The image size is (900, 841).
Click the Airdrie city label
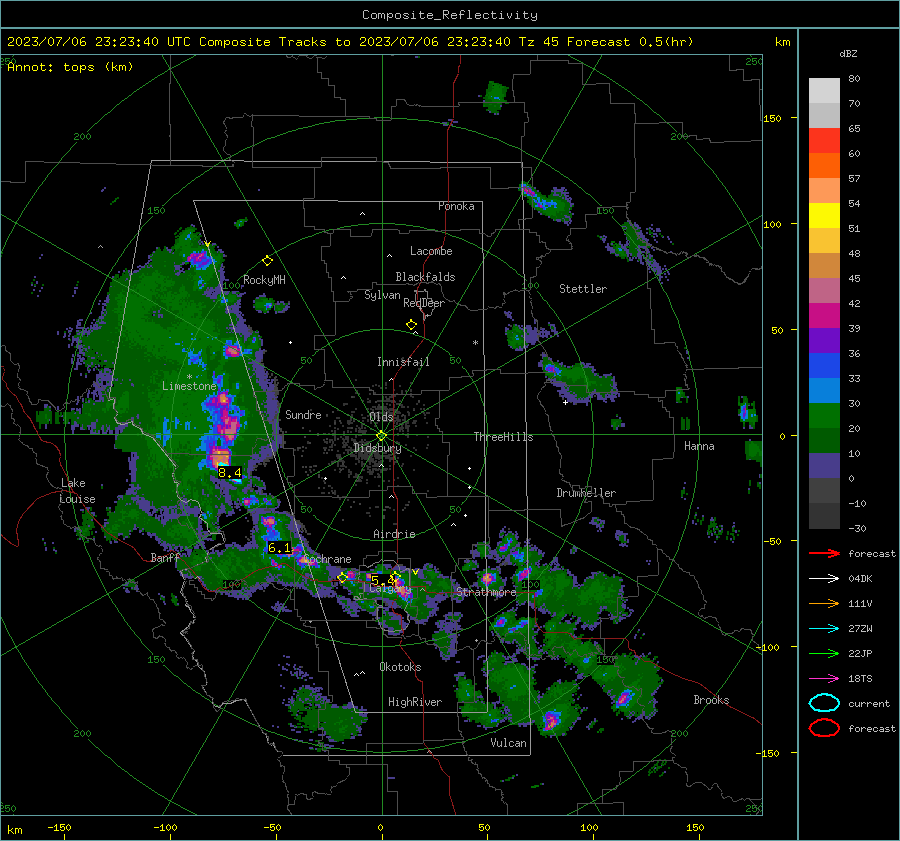(x=394, y=534)
